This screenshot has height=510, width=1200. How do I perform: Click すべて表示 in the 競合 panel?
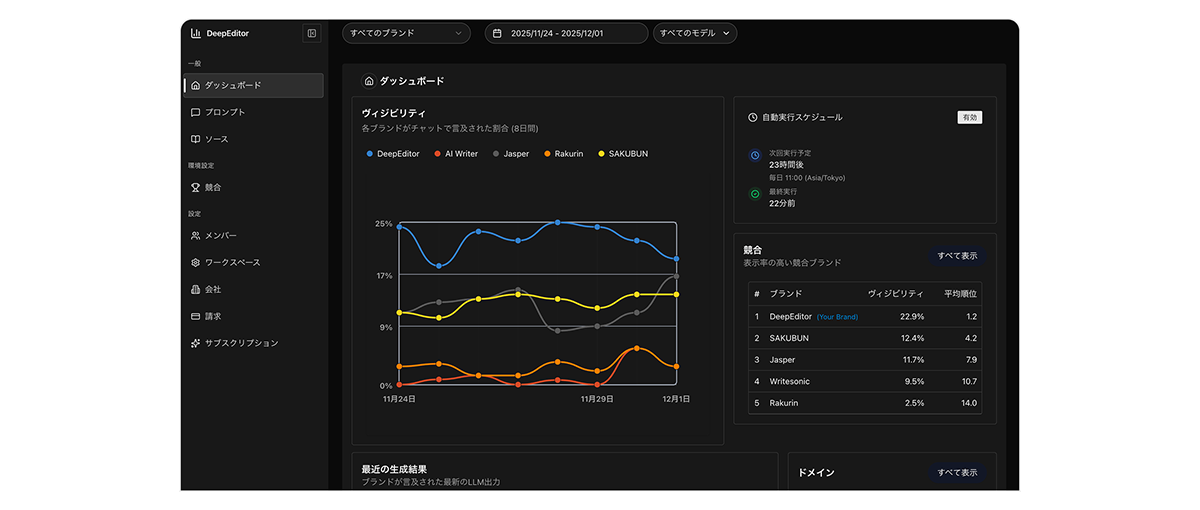(x=957, y=256)
